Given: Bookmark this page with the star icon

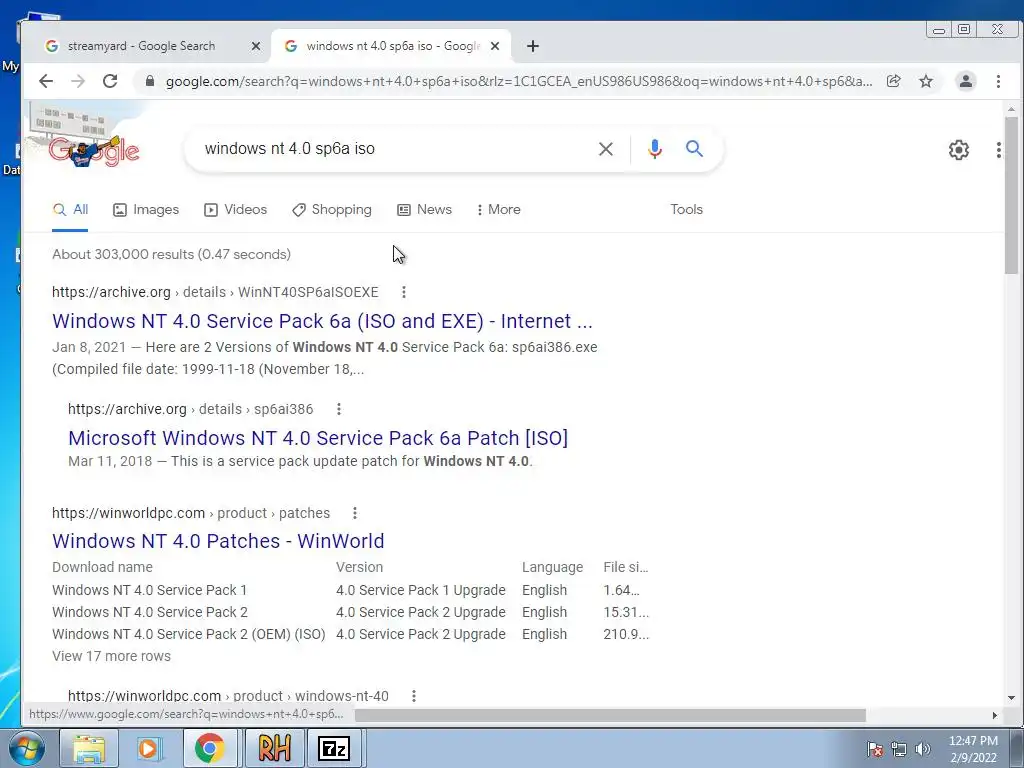Looking at the screenshot, I should pos(926,81).
